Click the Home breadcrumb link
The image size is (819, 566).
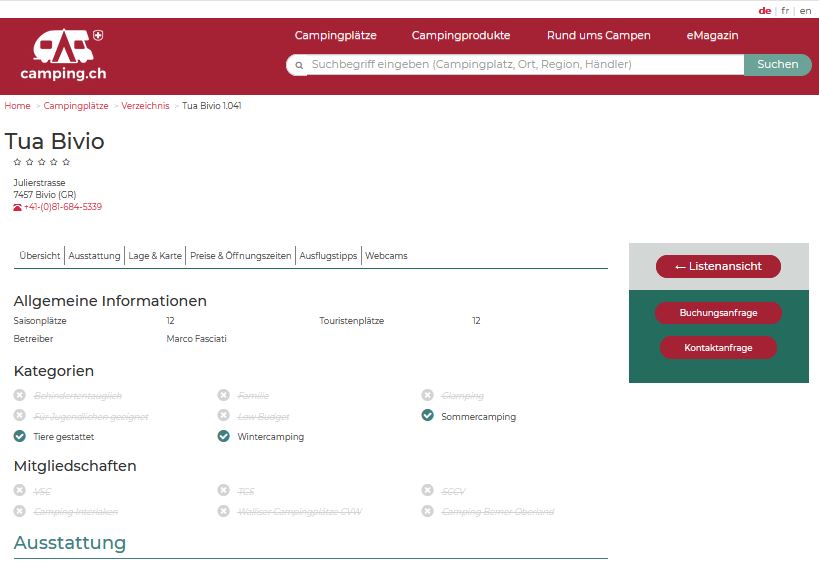click(17, 106)
